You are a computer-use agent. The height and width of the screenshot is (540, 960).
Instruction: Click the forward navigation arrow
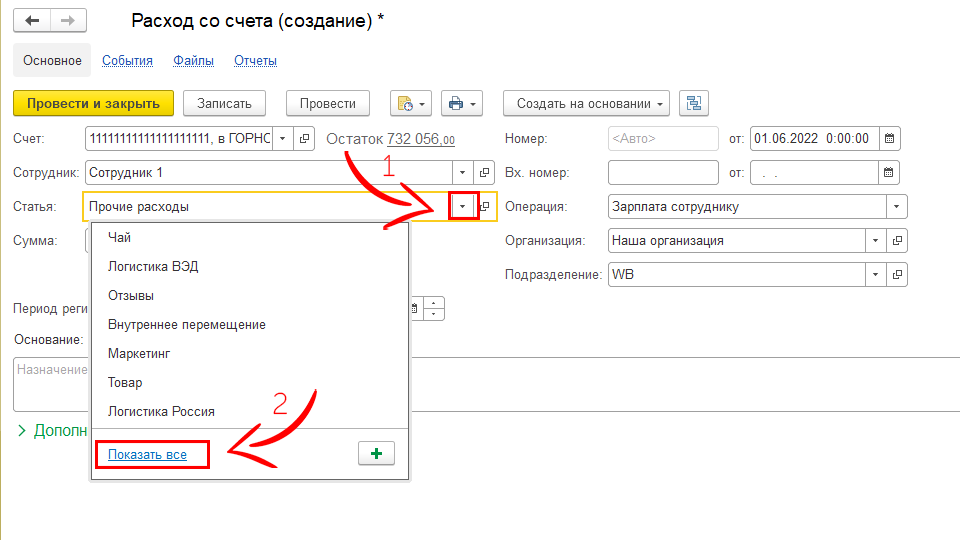click(x=67, y=21)
